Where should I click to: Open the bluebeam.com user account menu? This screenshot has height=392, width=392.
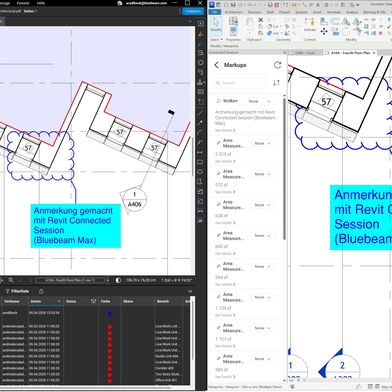[x=146, y=3]
